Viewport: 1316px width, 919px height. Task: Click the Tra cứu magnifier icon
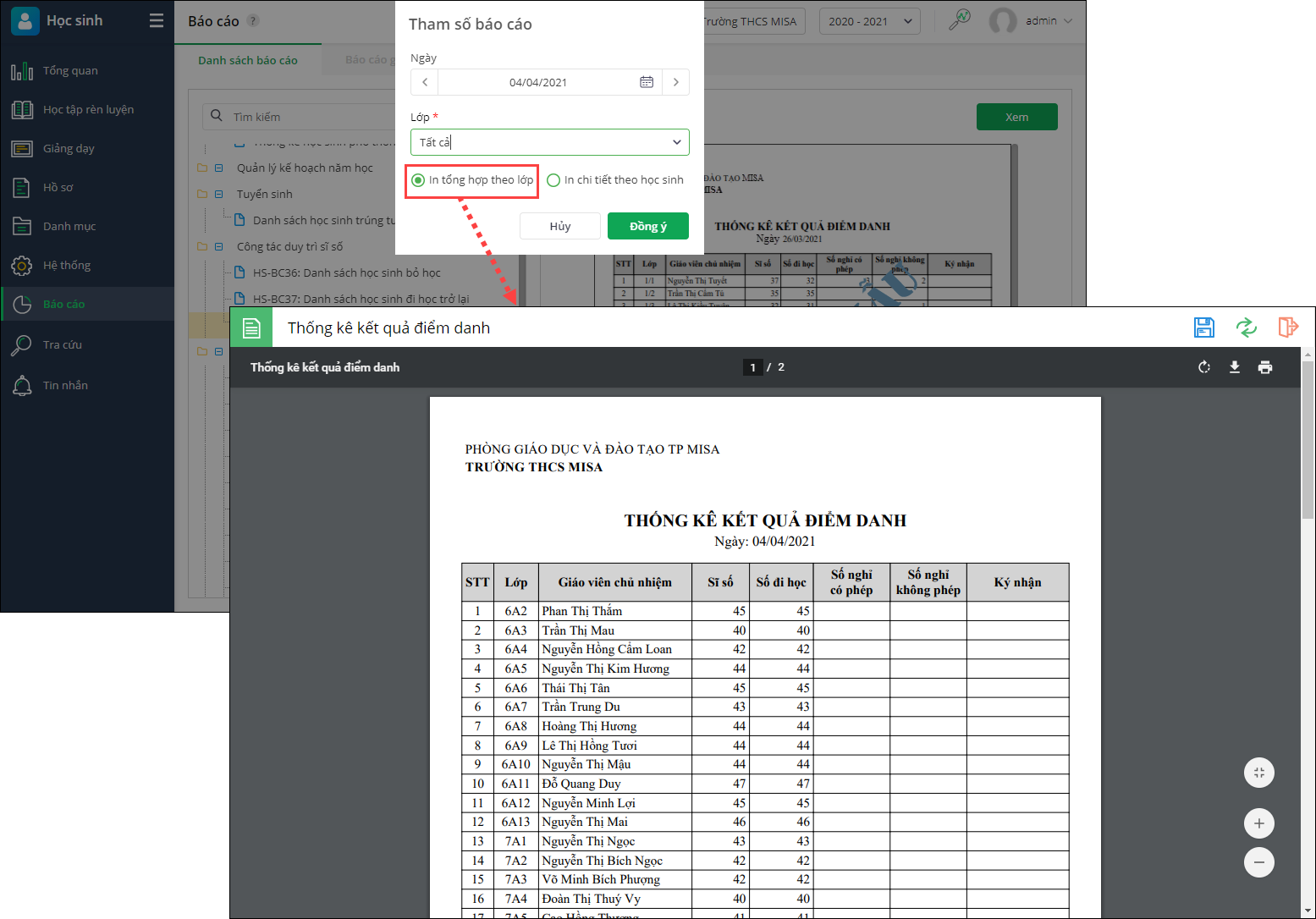click(22, 345)
